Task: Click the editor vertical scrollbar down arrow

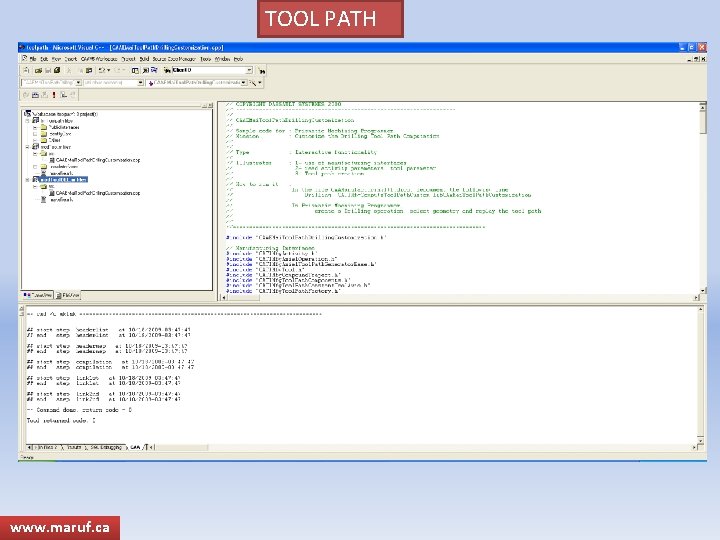Action: pyautogui.click(x=703, y=291)
